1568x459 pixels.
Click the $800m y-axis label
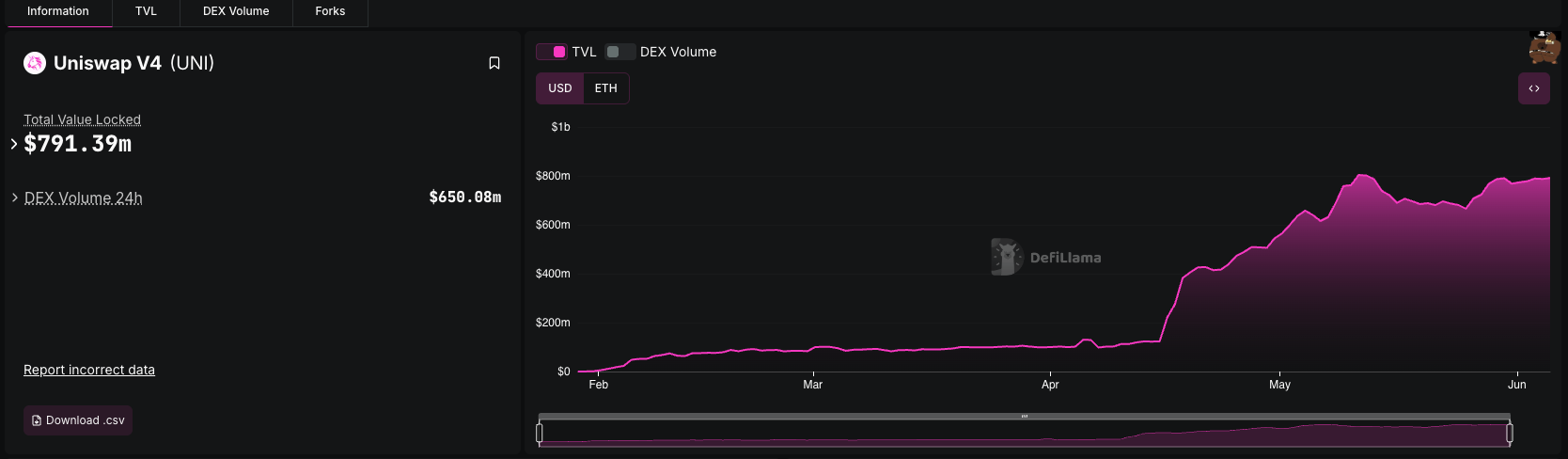tap(553, 176)
